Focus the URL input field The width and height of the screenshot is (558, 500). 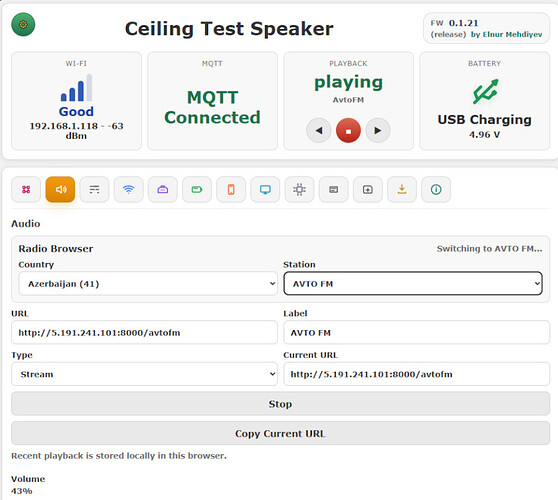[x=144, y=332]
